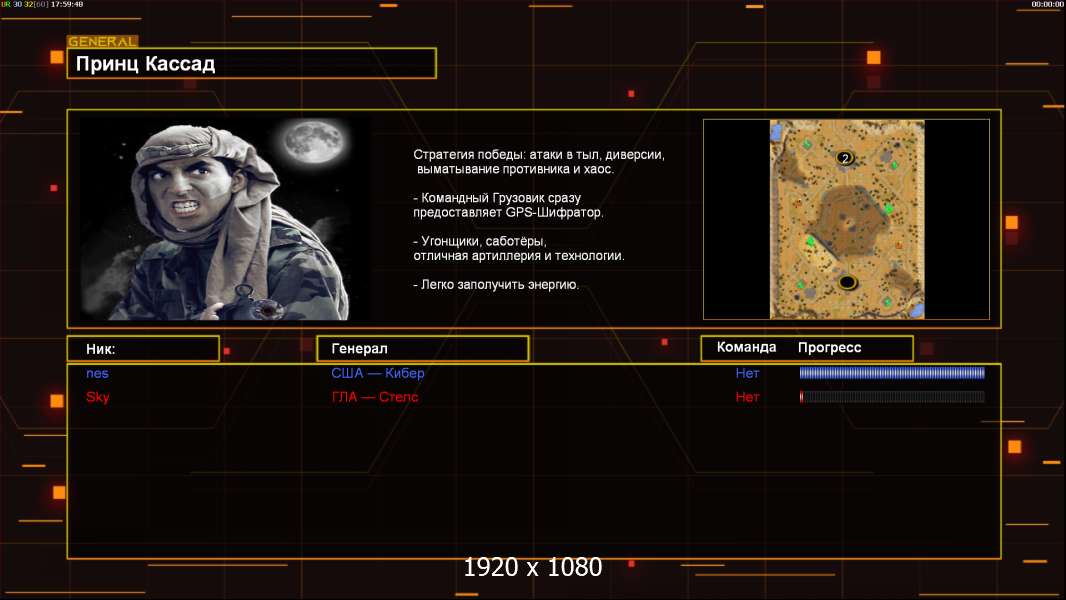The width and height of the screenshot is (1066, 600).
Task: Select player name nes
Action: click(x=97, y=373)
